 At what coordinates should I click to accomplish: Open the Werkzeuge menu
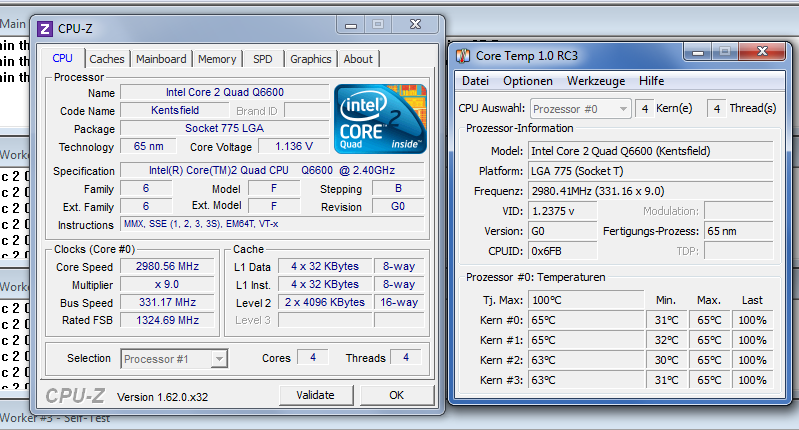(596, 81)
